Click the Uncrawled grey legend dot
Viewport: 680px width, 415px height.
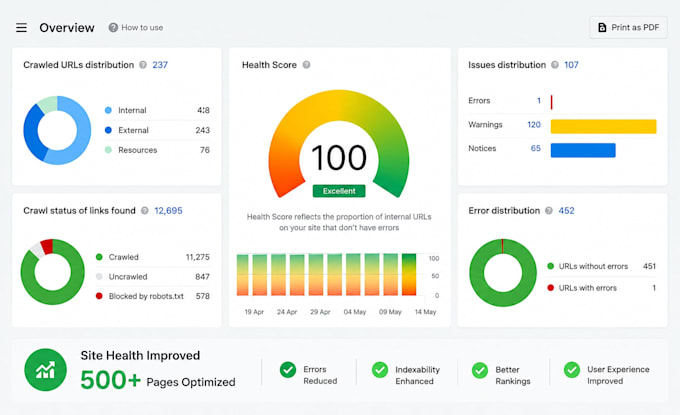point(99,277)
